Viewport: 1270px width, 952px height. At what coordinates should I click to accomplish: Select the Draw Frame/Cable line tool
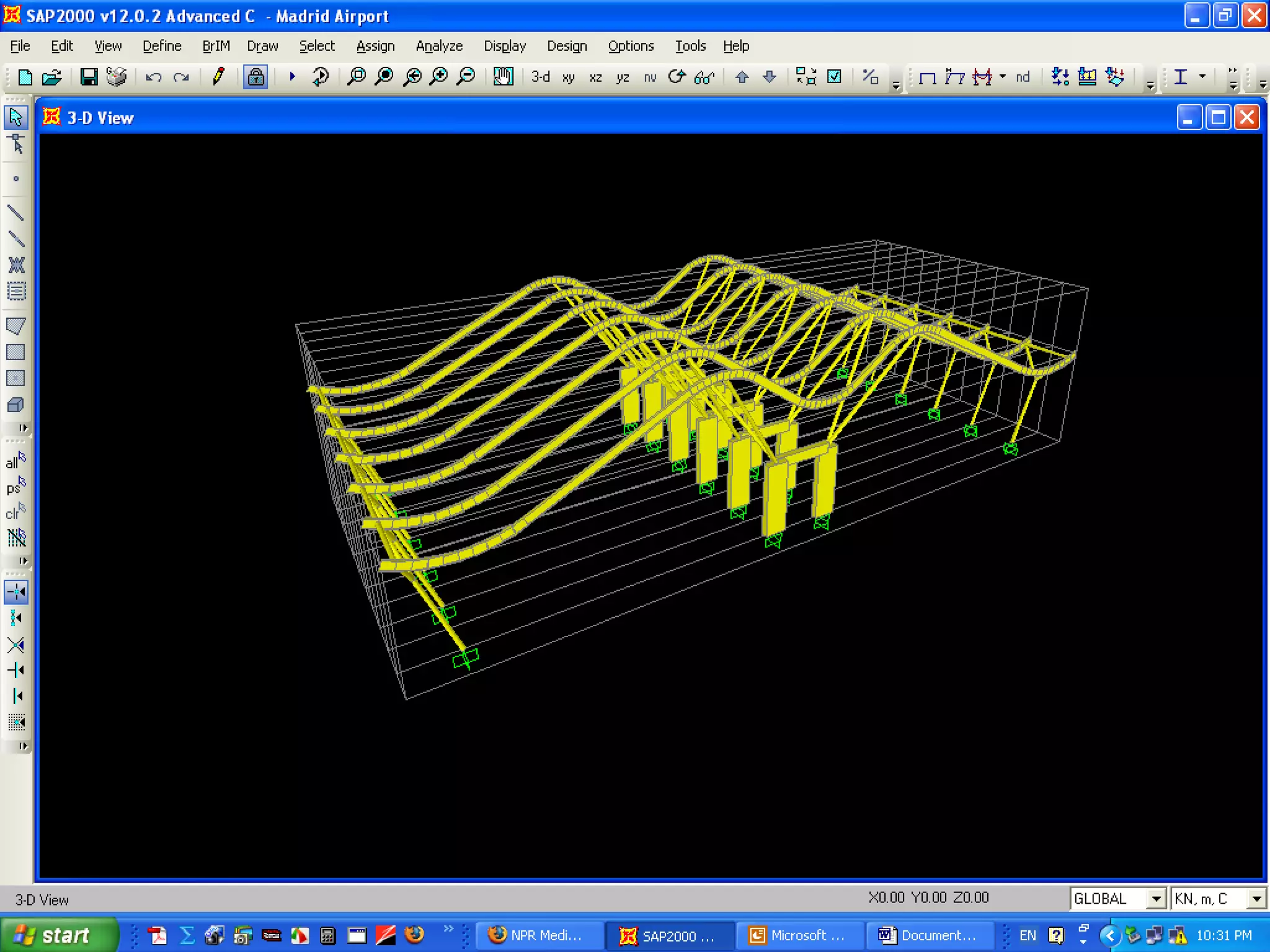coord(16,213)
